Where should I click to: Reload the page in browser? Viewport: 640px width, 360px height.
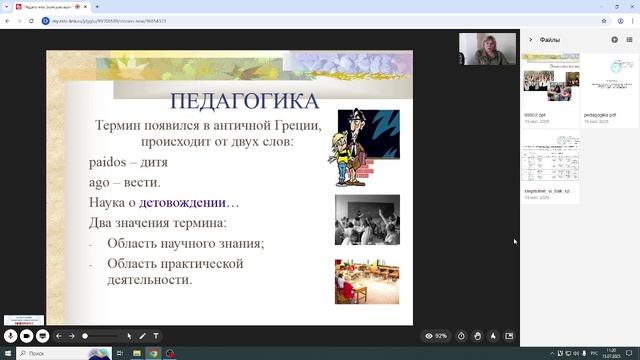(x=31, y=21)
